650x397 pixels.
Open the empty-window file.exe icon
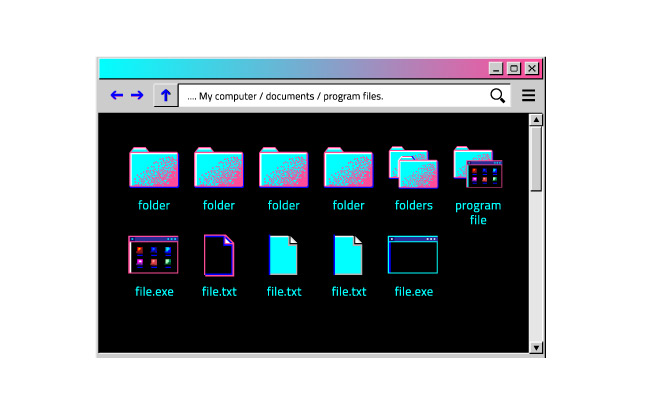413,255
